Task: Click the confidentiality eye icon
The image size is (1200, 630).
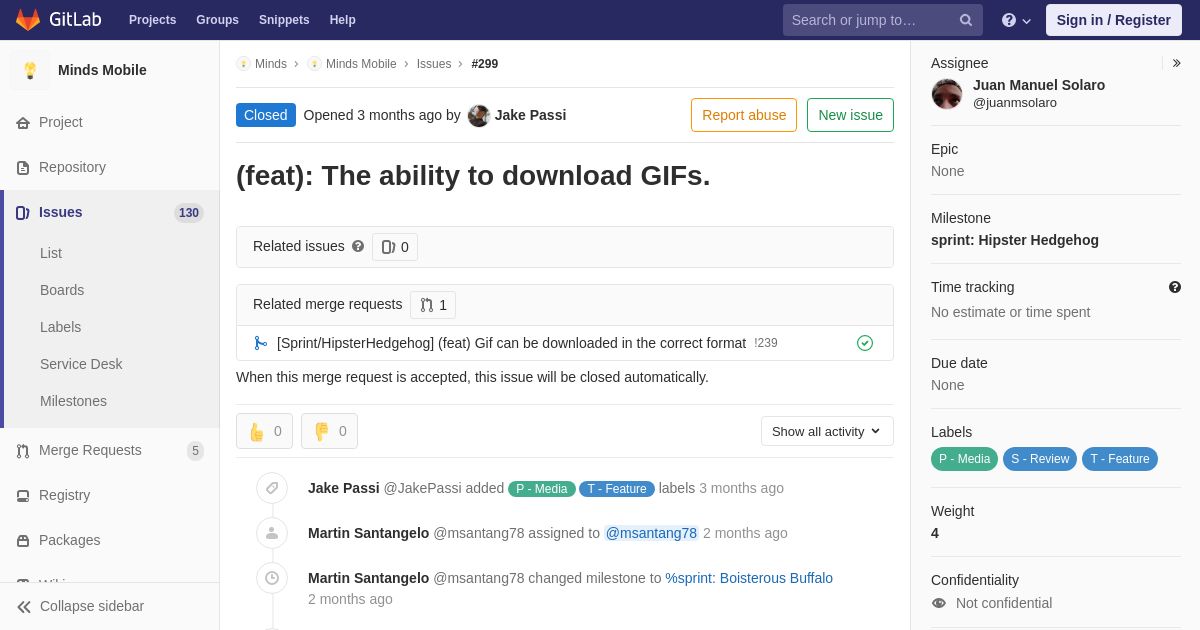Action: coord(939,603)
